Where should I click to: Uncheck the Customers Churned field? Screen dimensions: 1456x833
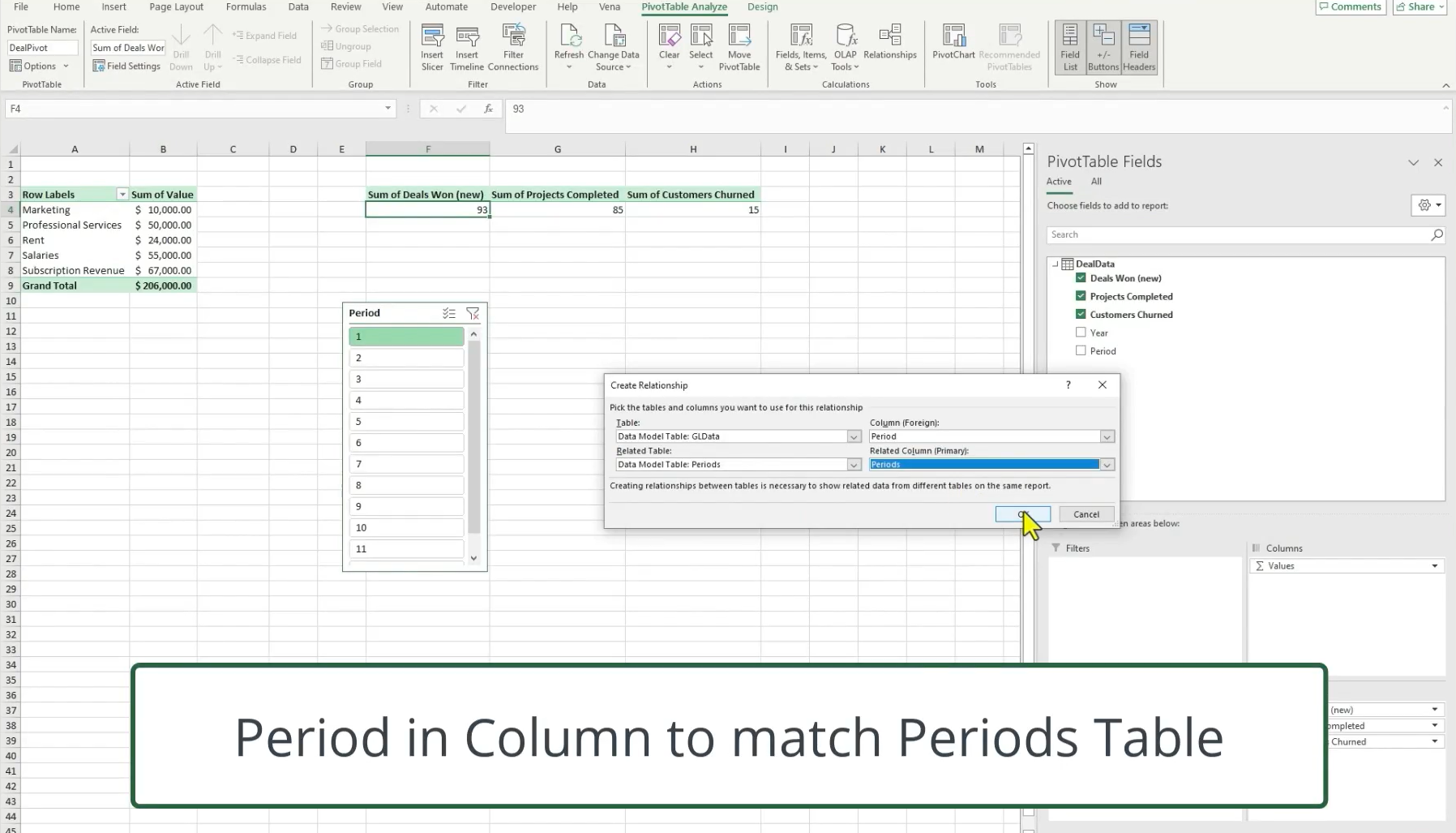[1081, 314]
